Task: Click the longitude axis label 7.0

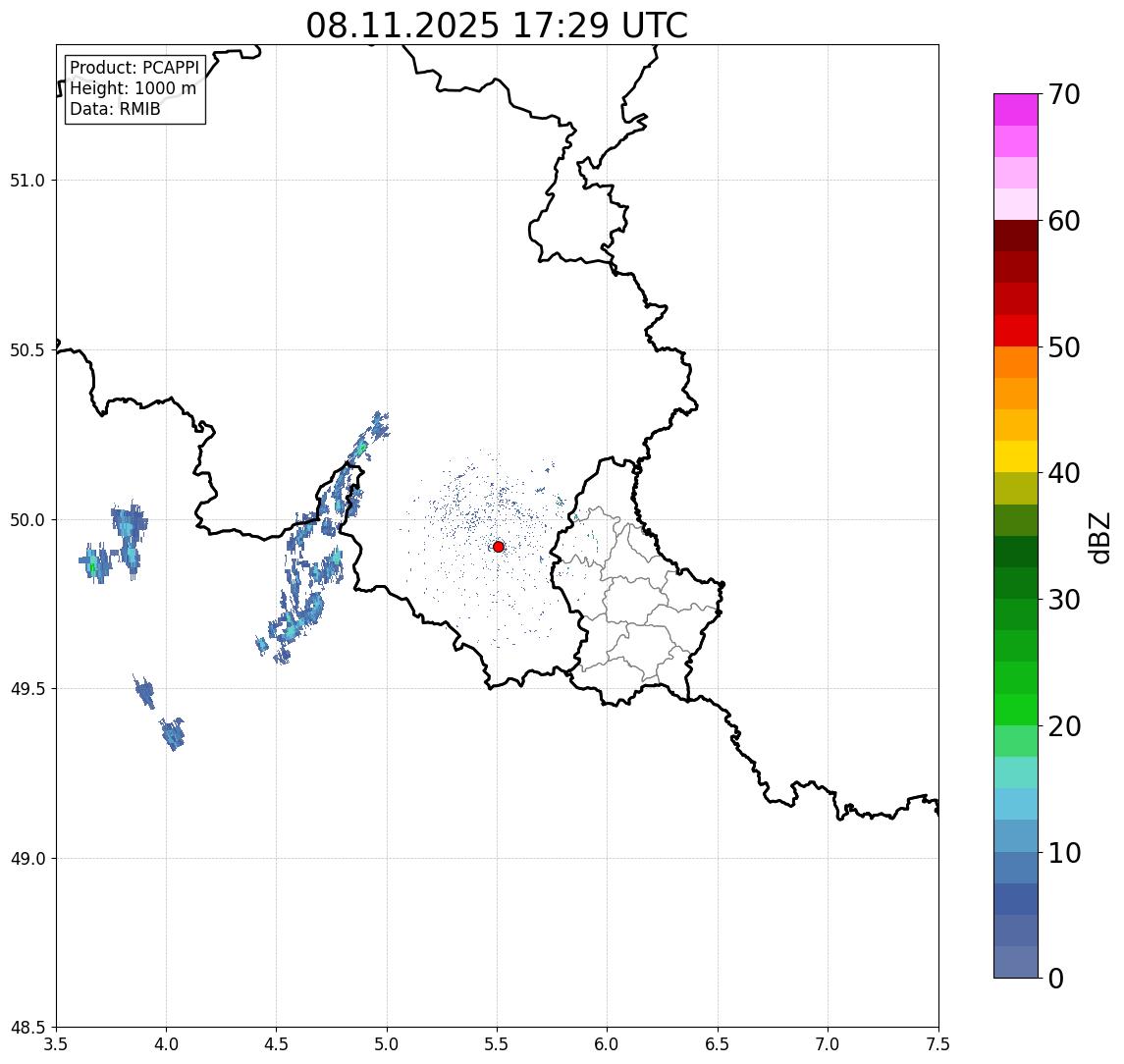Action: [828, 1044]
